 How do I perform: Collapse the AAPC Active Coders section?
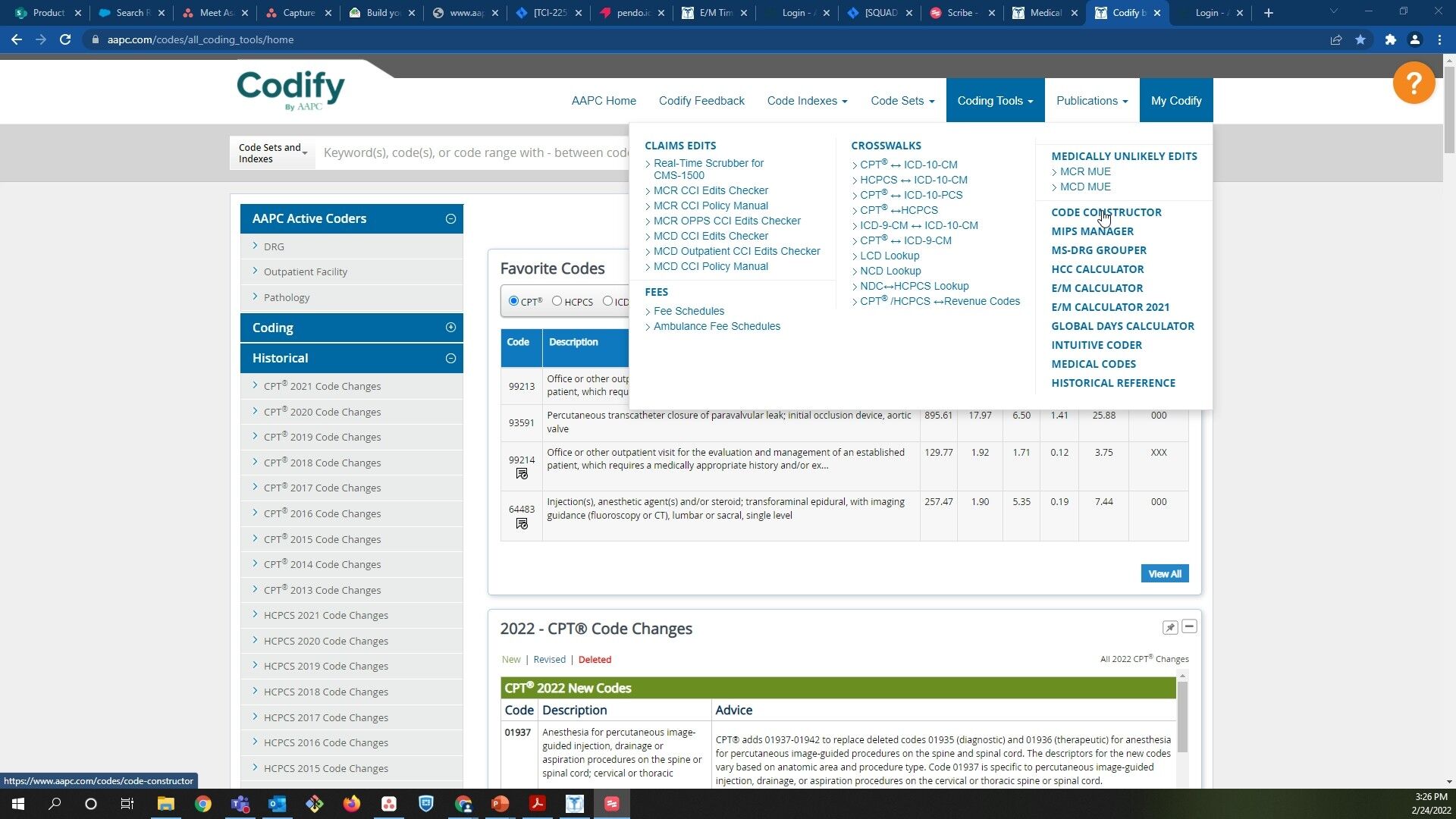tap(450, 219)
